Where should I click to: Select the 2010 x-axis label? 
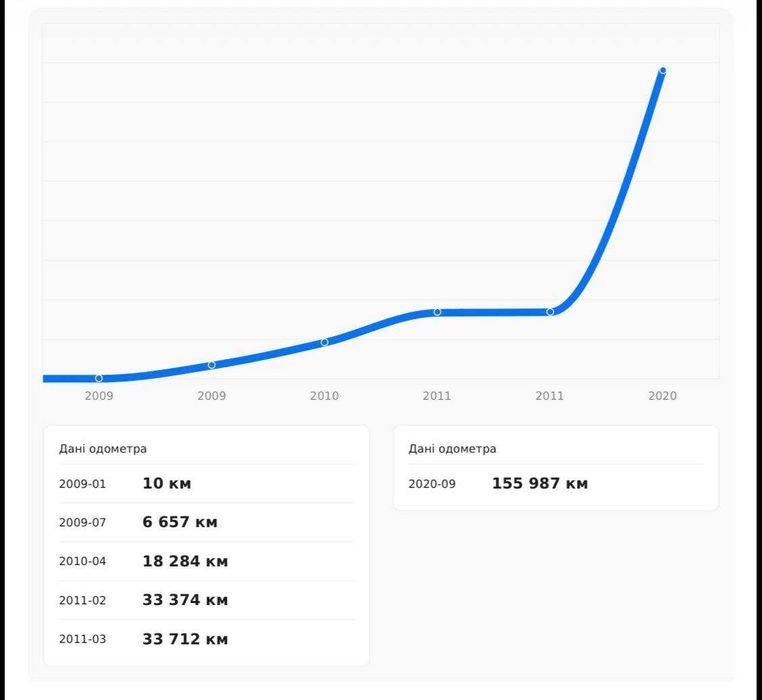pyautogui.click(x=324, y=396)
